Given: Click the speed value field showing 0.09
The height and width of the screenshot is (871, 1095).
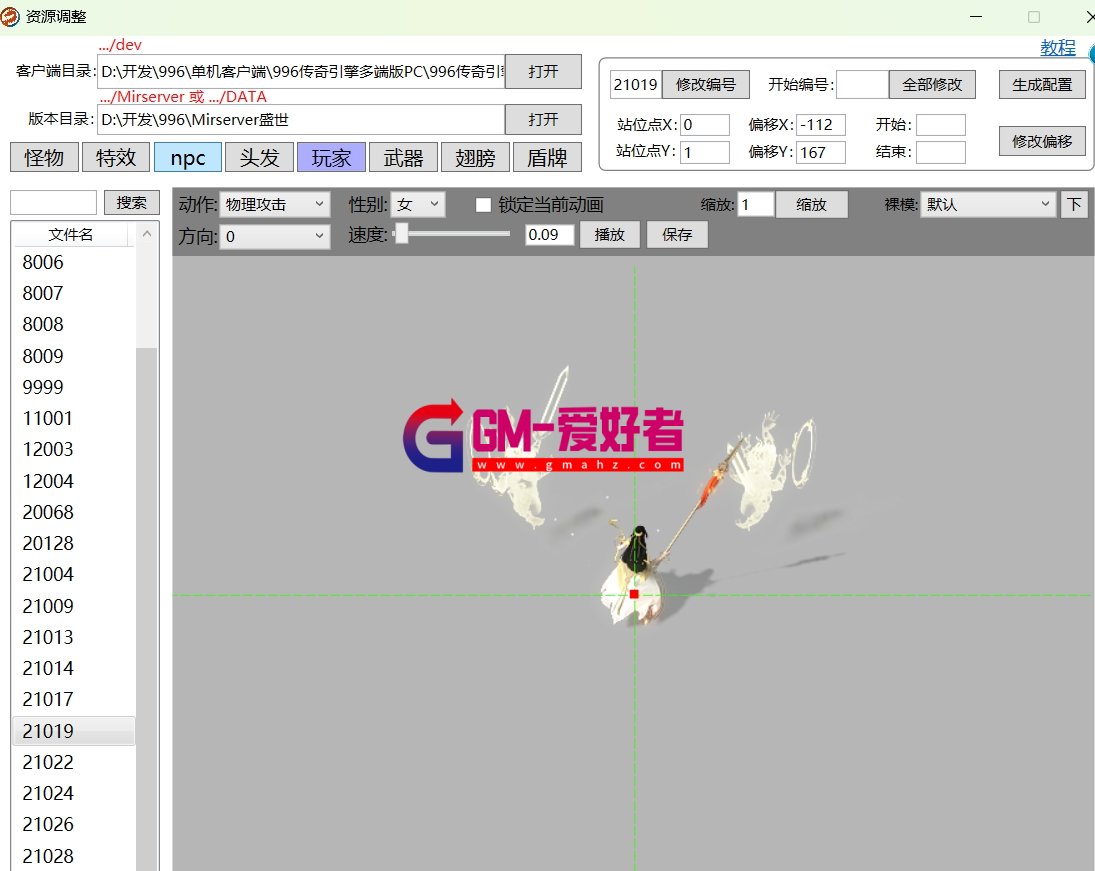Looking at the screenshot, I should (550, 235).
